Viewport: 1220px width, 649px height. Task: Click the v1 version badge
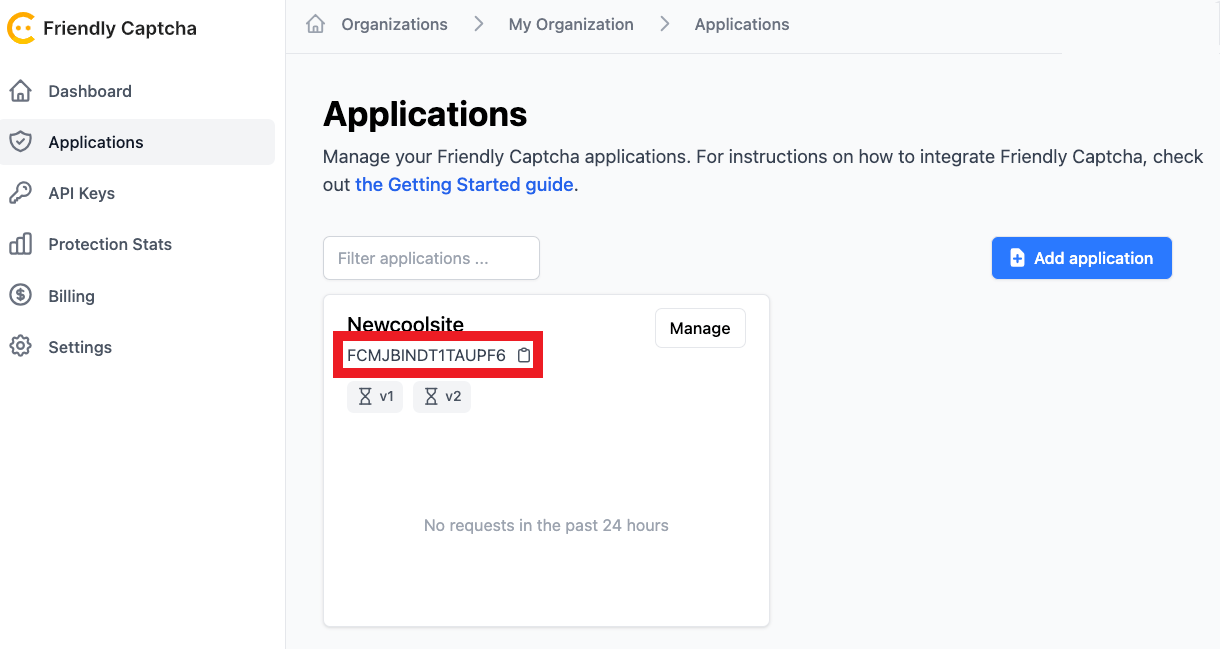(375, 397)
